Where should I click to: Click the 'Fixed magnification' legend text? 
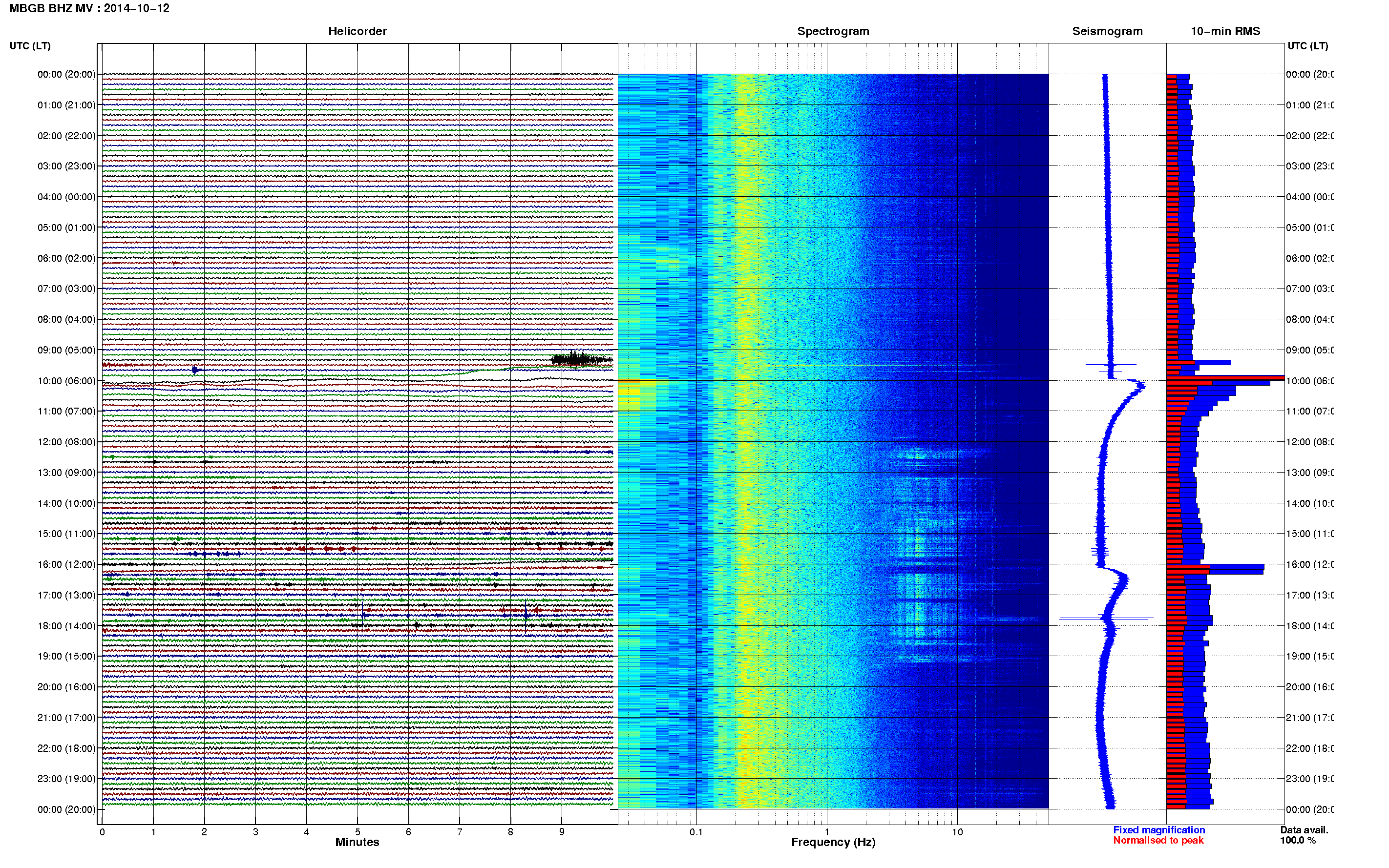pyautogui.click(x=1159, y=830)
